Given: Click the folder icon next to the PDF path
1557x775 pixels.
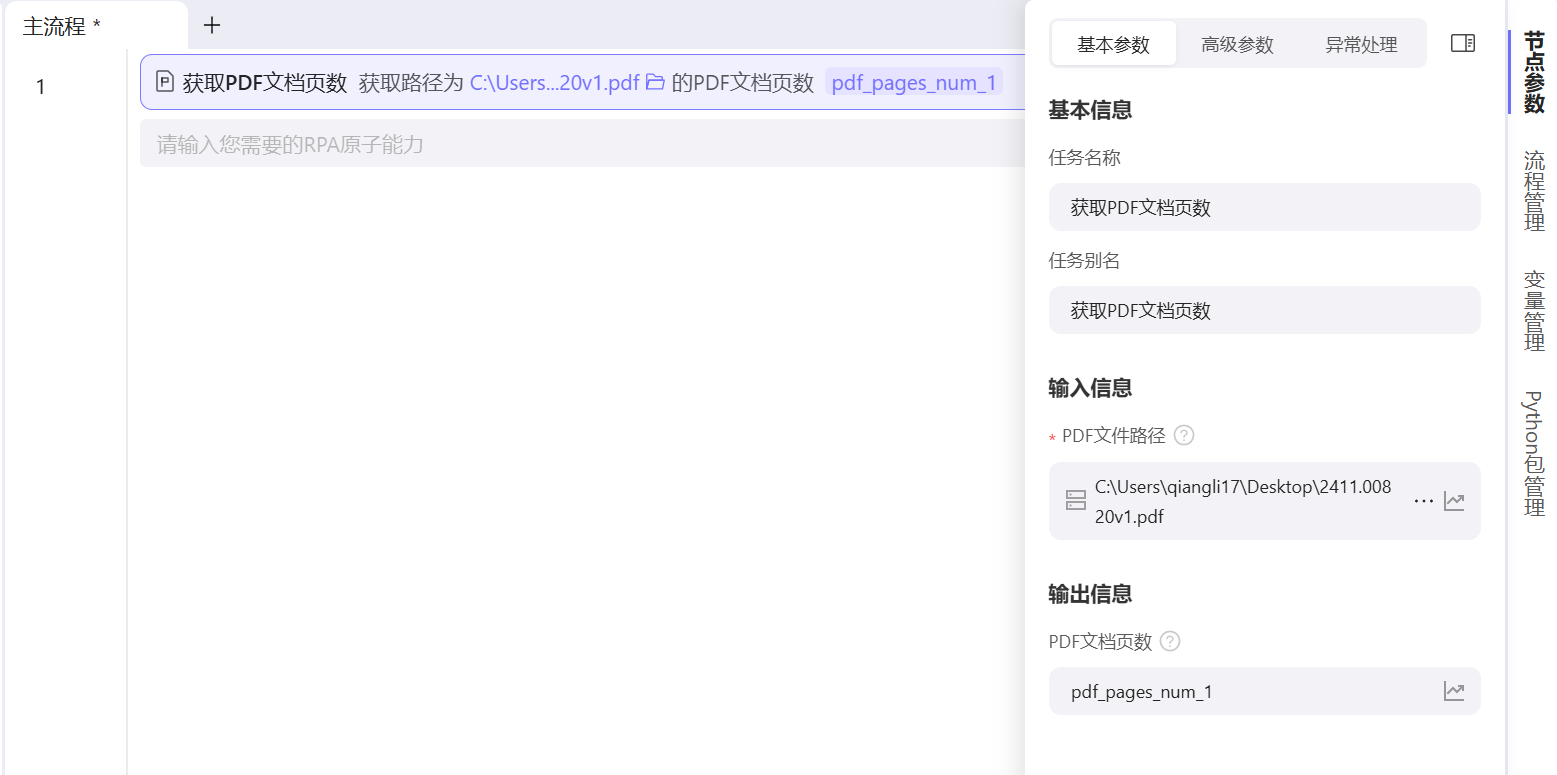Looking at the screenshot, I should (655, 83).
